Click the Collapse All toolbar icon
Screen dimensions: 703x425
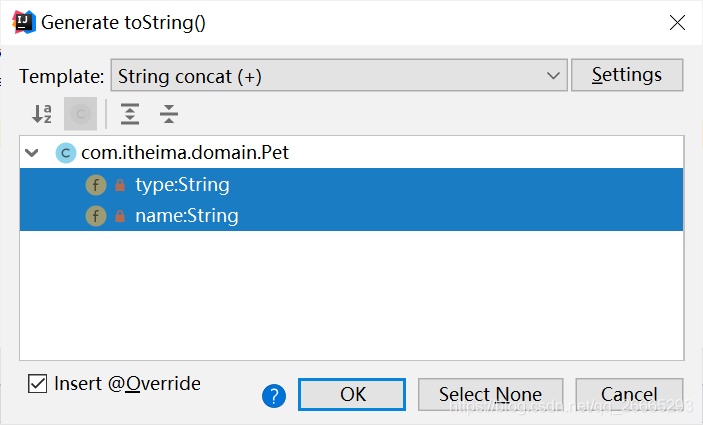(x=169, y=114)
